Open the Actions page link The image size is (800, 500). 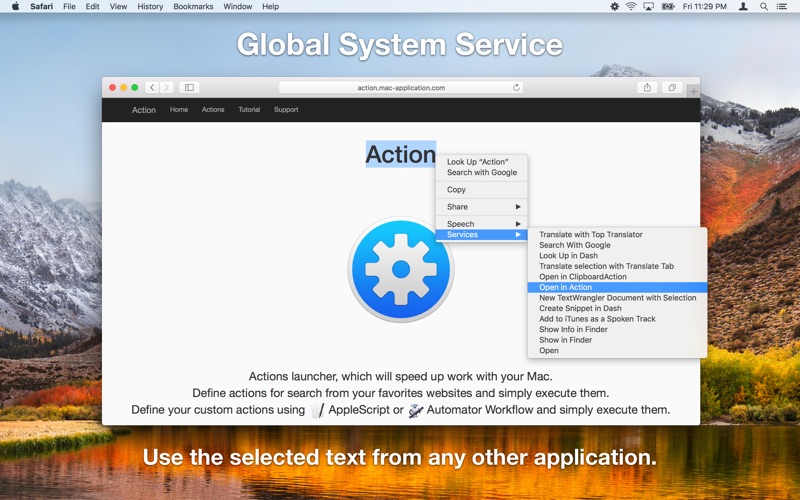[213, 110]
